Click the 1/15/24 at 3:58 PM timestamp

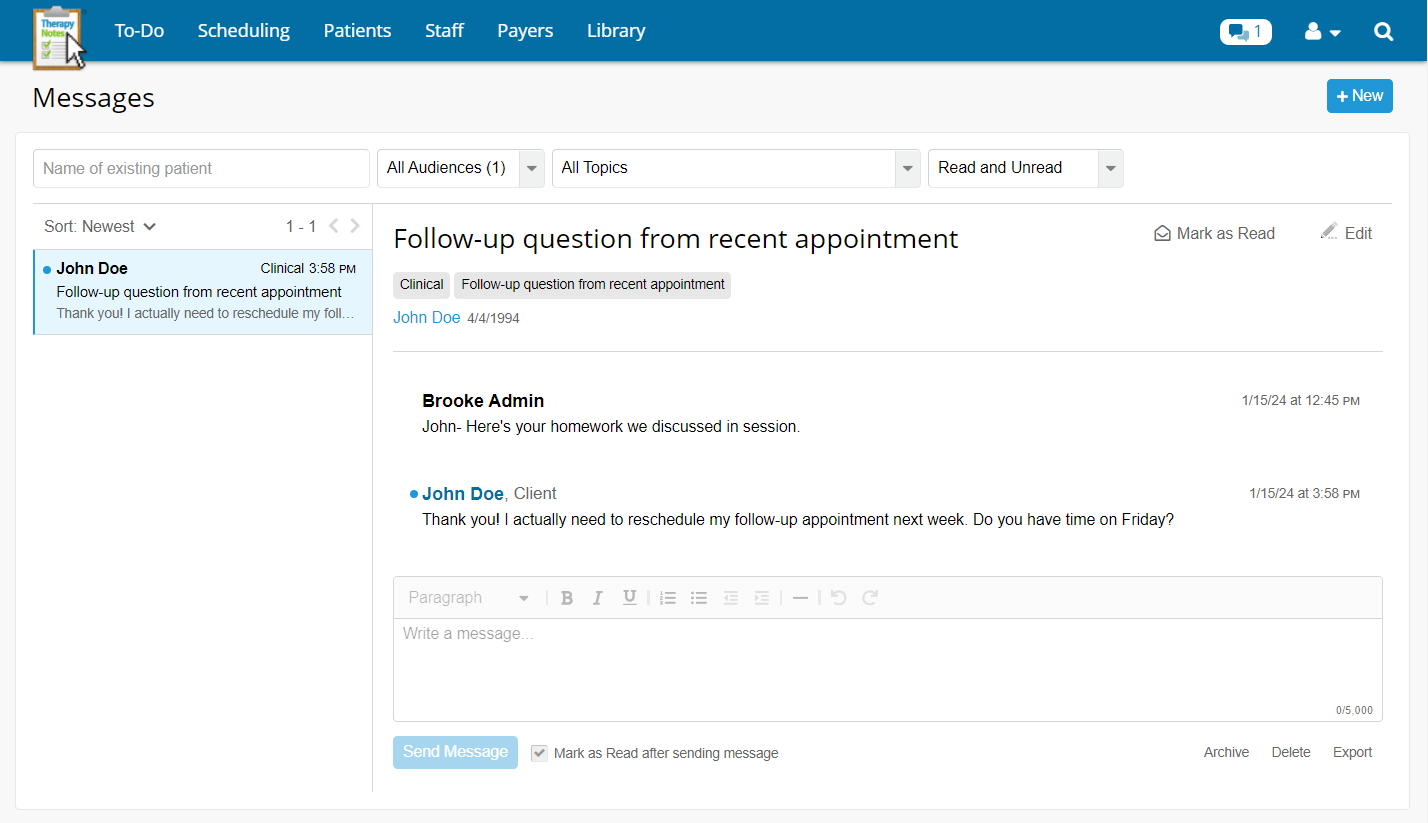1304,494
